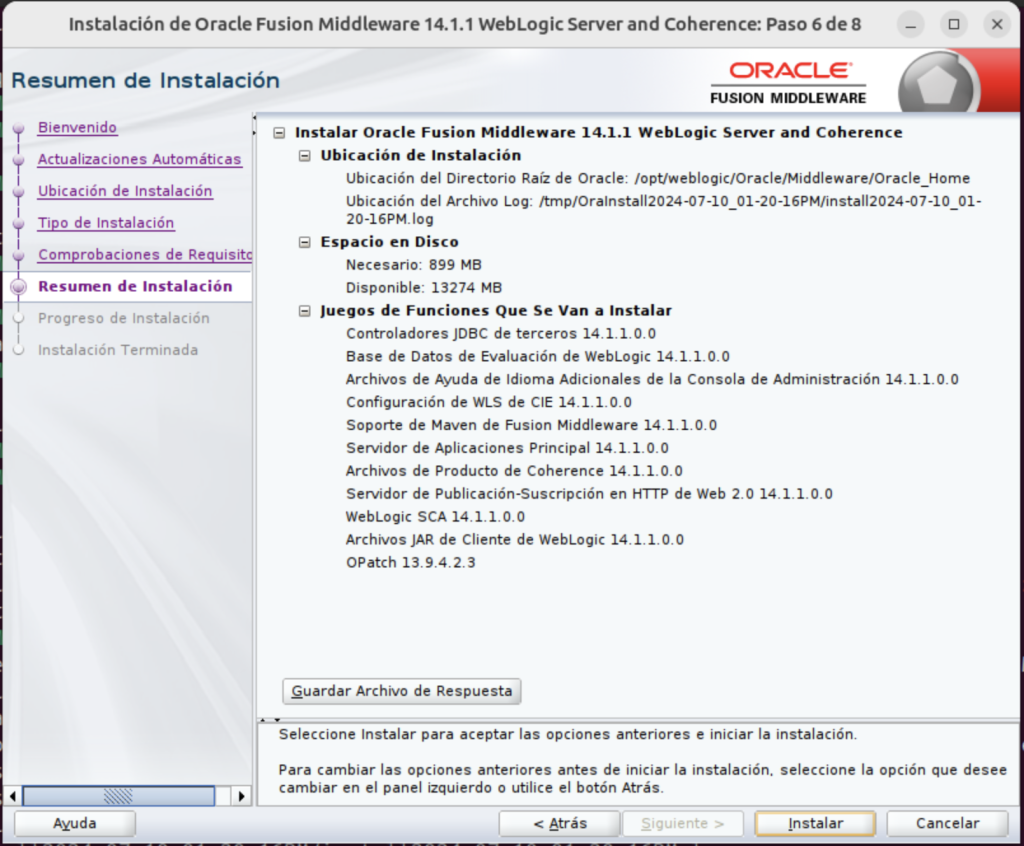Click the left arrow of the sidebar scrollbar
This screenshot has width=1024, height=846.
click(x=13, y=796)
